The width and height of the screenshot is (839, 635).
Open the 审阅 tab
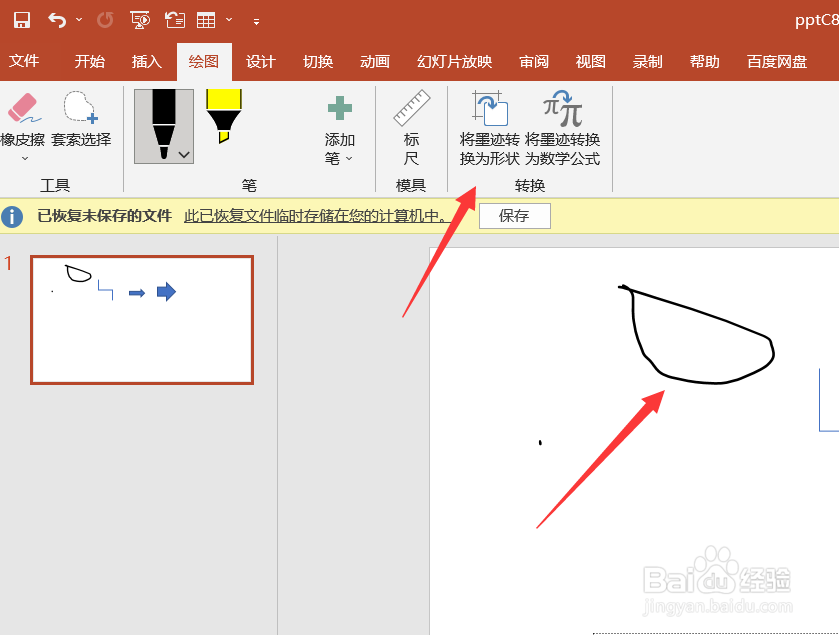coord(534,62)
